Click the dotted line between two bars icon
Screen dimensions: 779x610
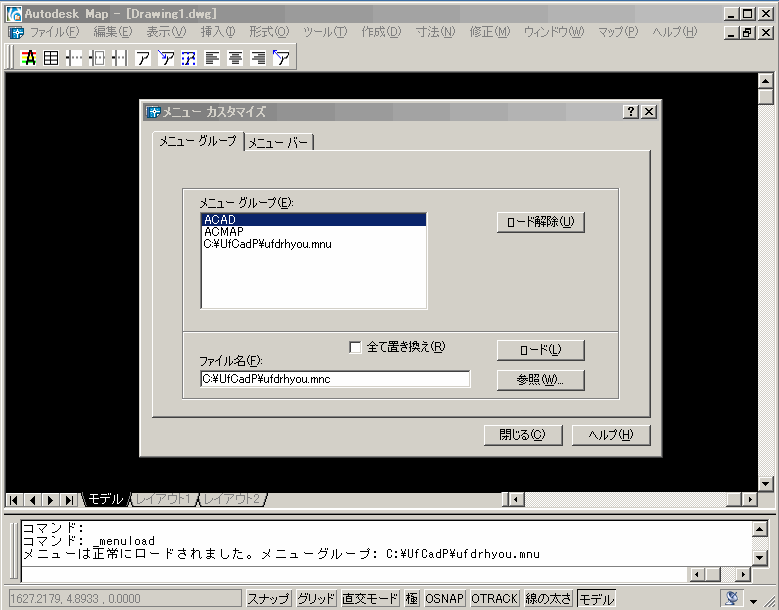tap(120, 58)
